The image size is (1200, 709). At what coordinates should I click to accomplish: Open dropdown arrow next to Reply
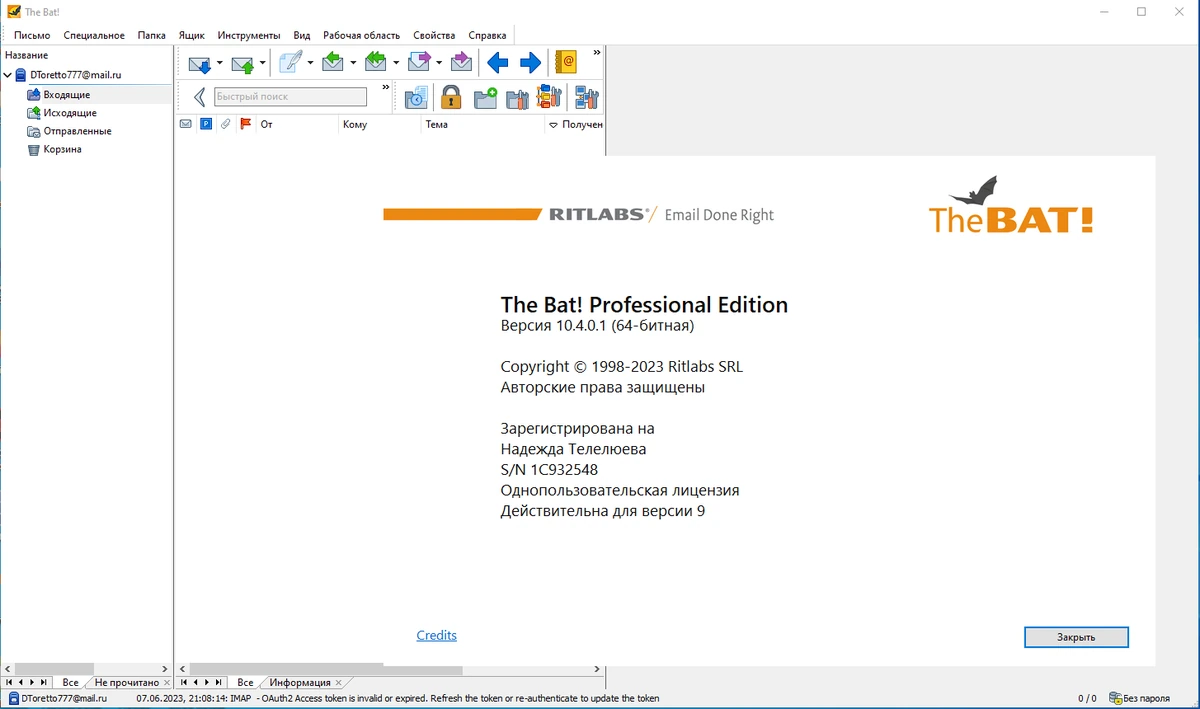click(353, 63)
